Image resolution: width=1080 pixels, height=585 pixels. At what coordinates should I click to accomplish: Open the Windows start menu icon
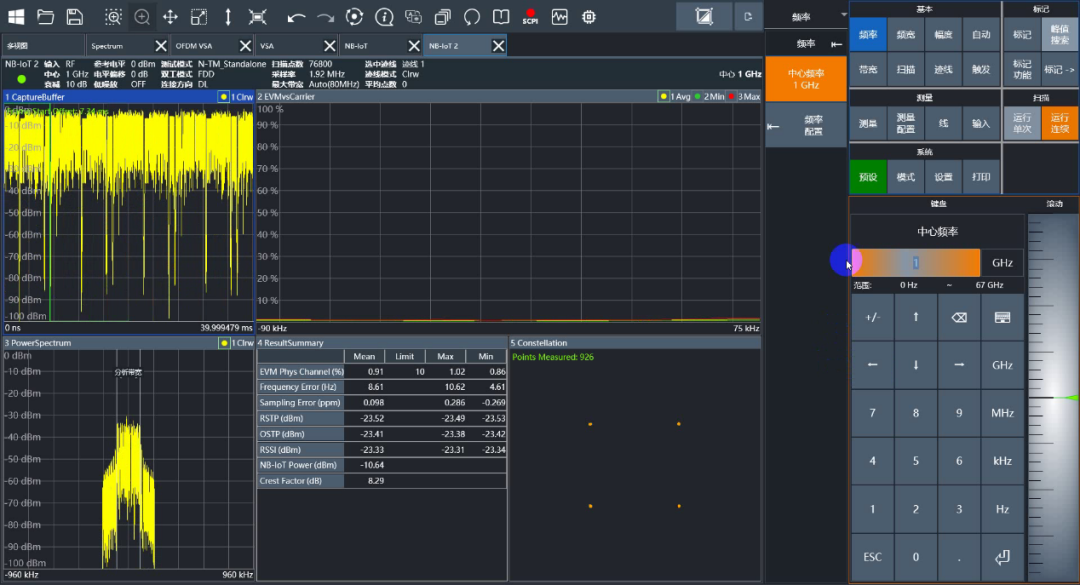(x=16, y=17)
